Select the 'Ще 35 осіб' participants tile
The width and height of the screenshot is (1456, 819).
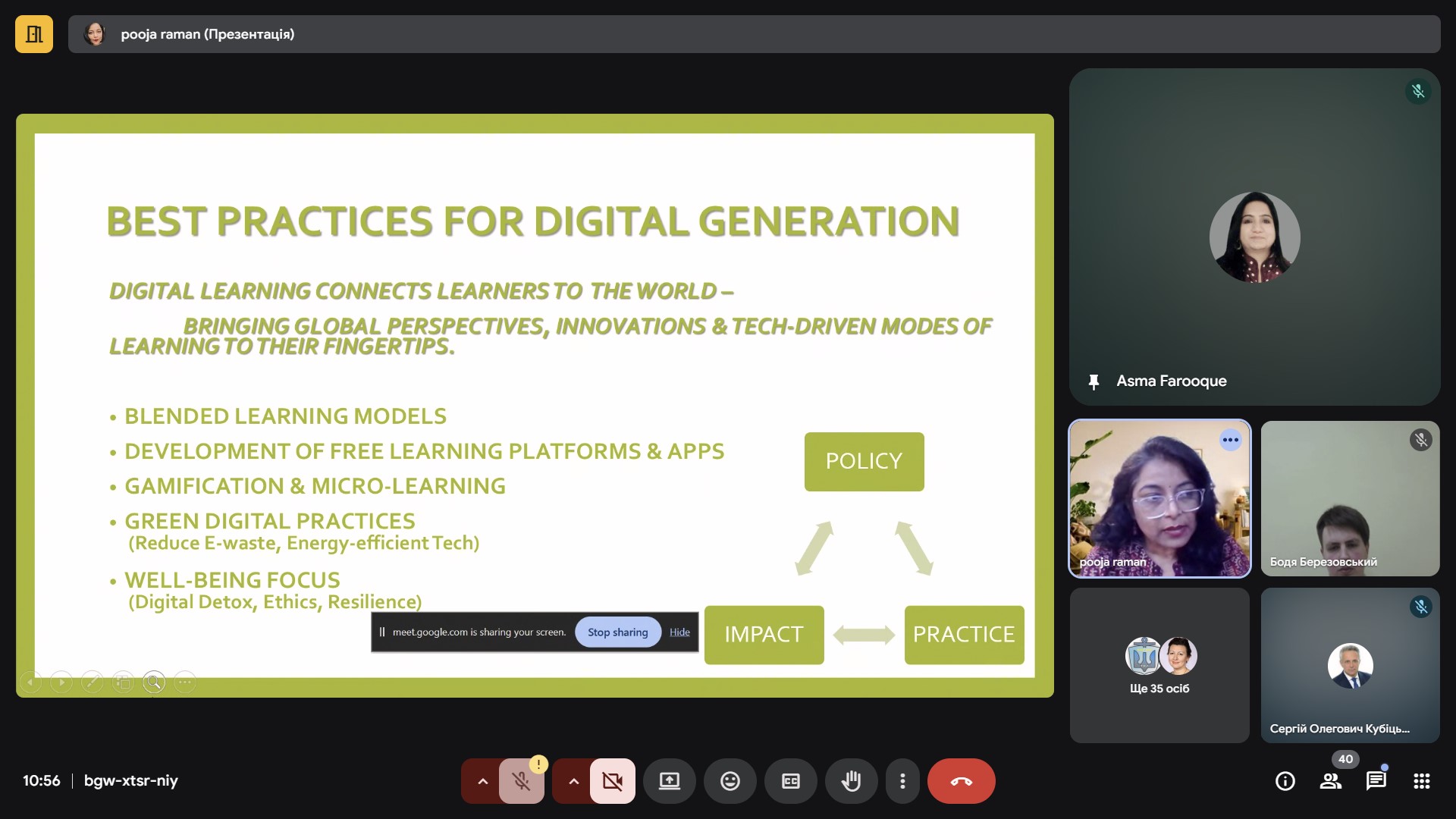[x=1159, y=666]
